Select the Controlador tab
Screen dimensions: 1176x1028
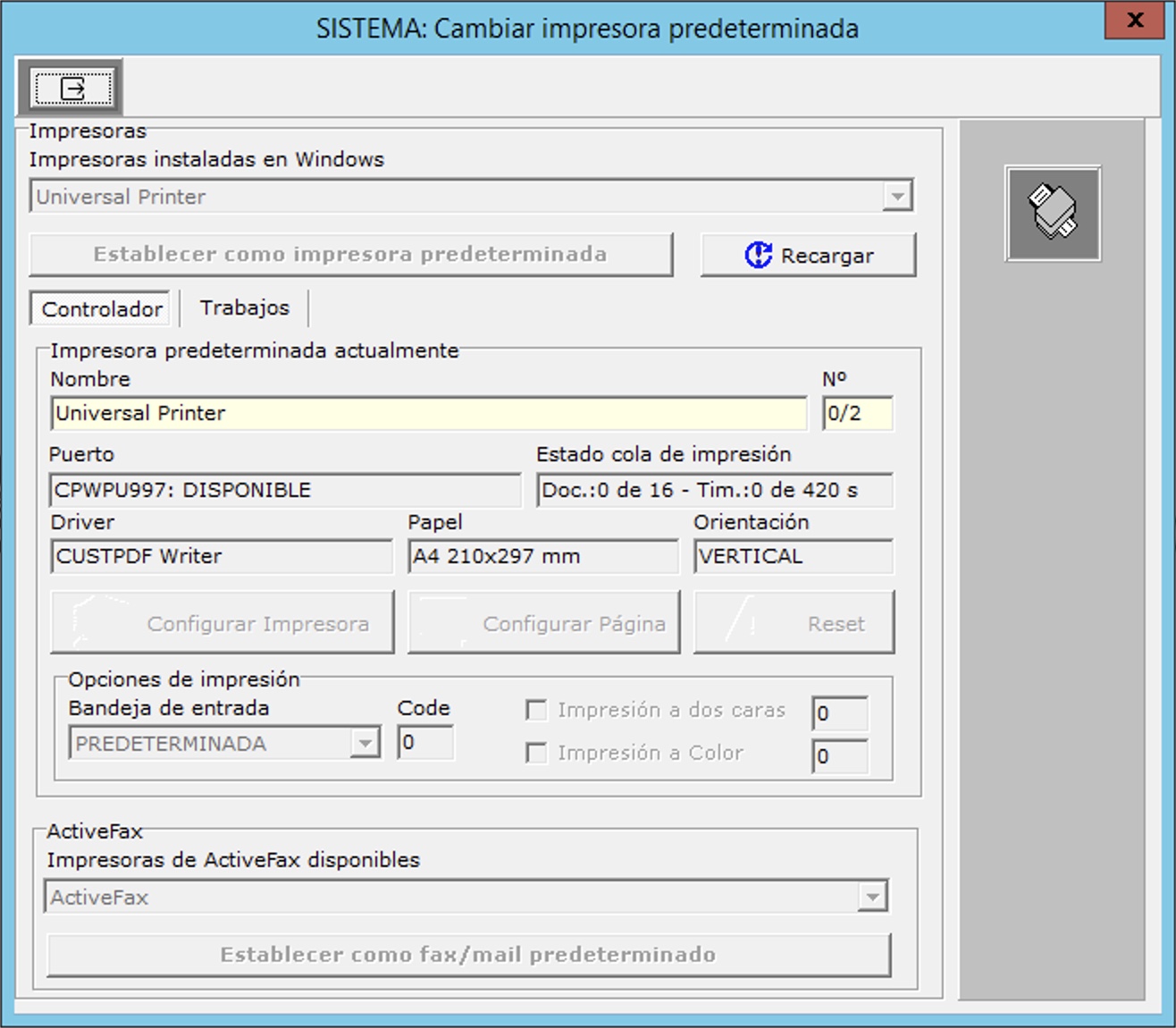pos(101,309)
